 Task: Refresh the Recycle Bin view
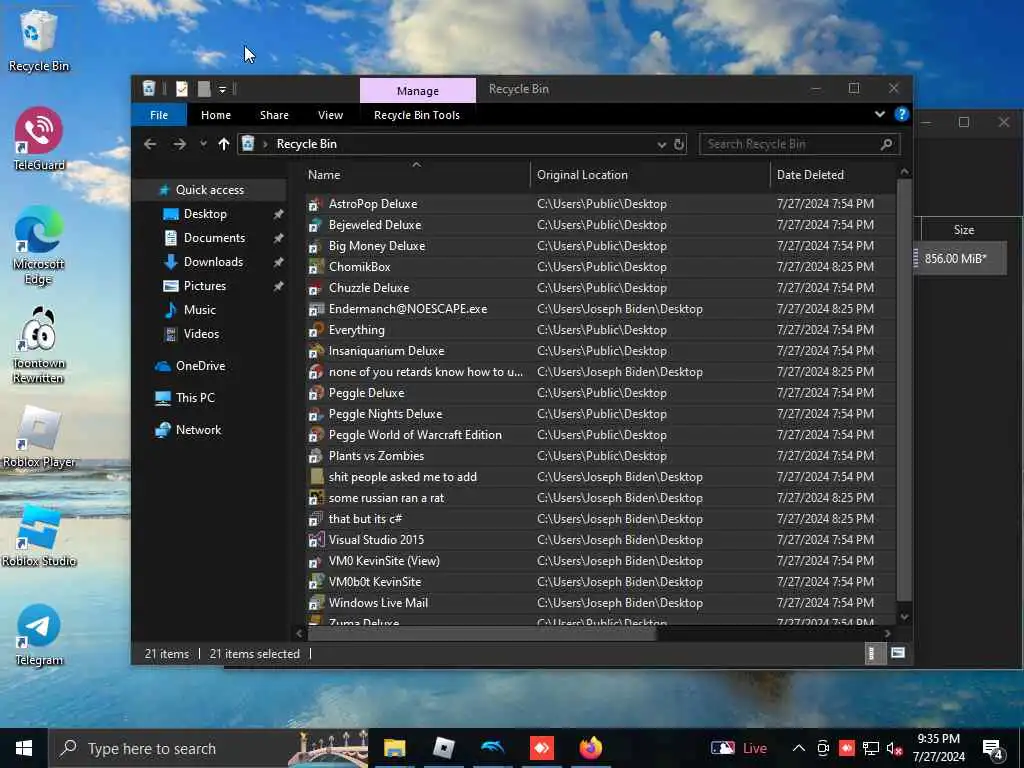coord(679,144)
